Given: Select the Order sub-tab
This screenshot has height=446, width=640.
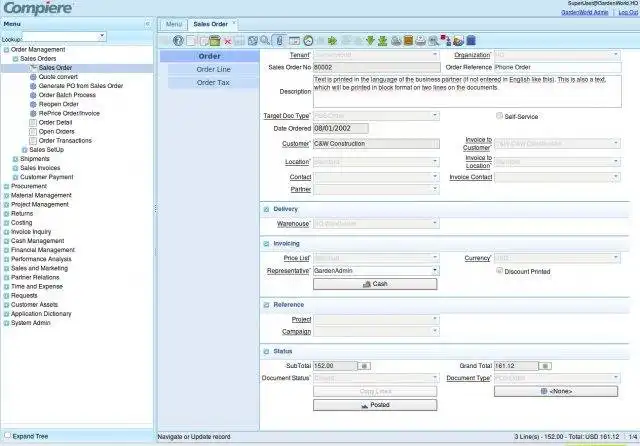Looking at the screenshot, I should (209, 56).
